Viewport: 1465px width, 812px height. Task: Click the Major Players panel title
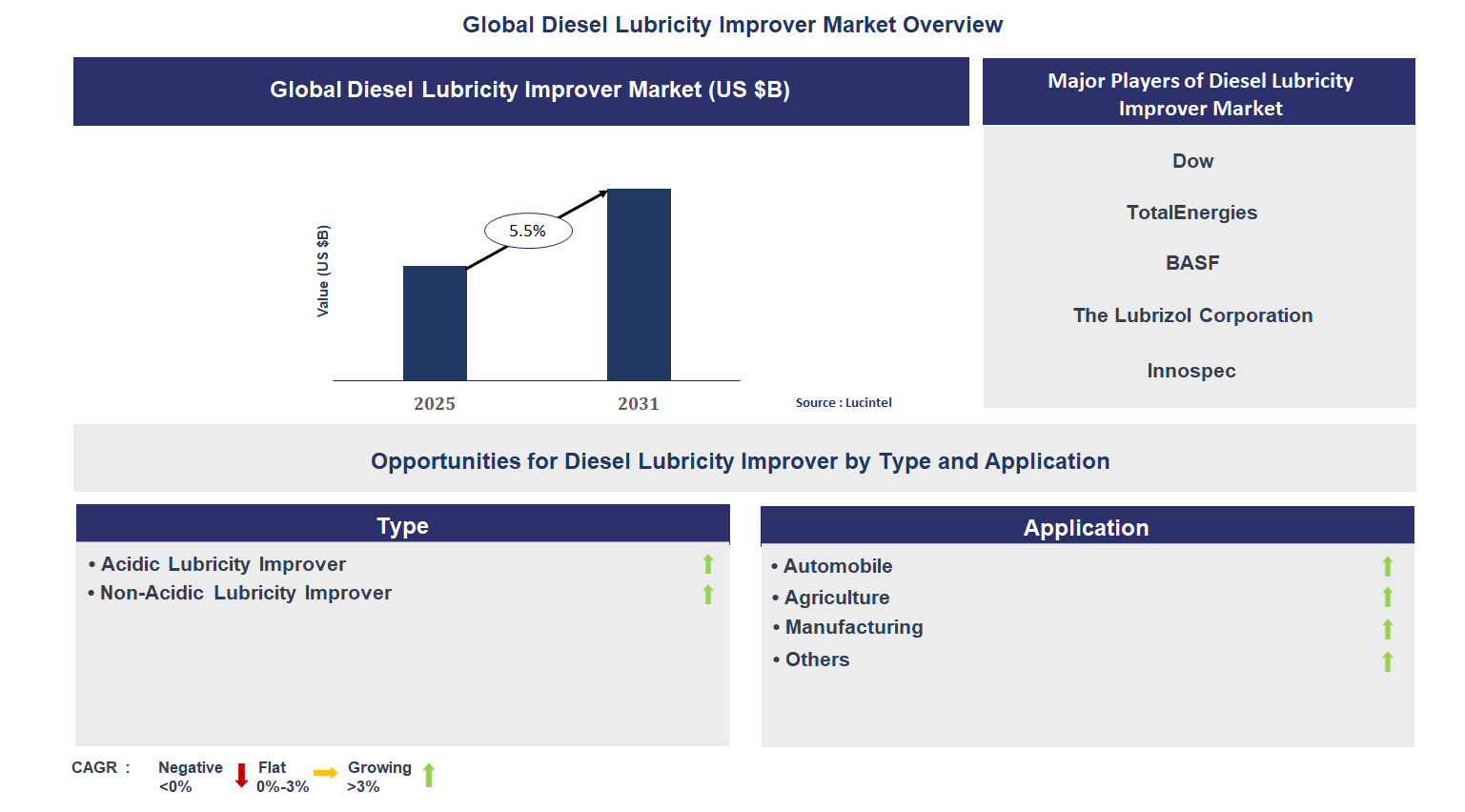(1199, 94)
